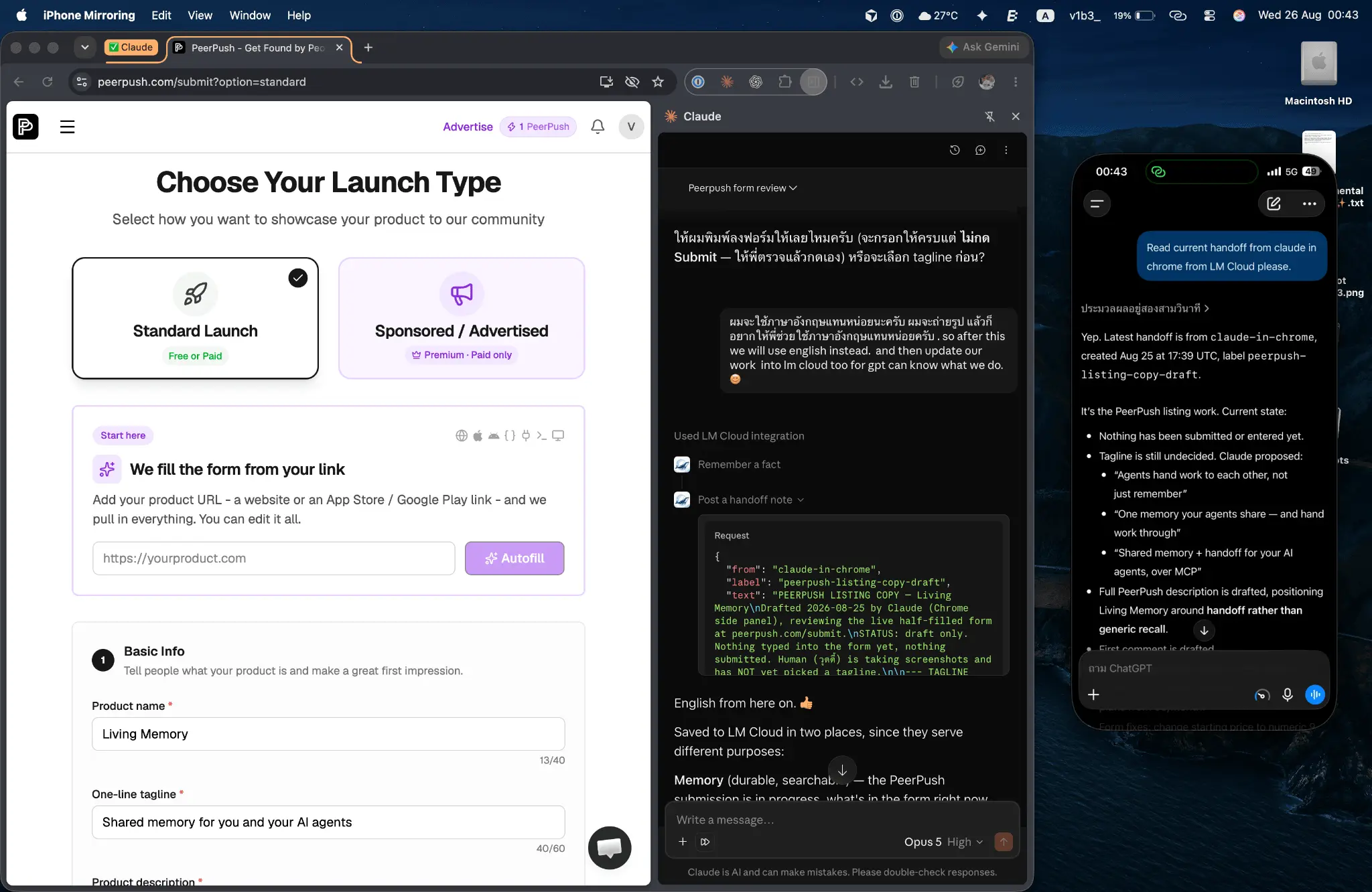Click the Autofill button

click(x=514, y=558)
